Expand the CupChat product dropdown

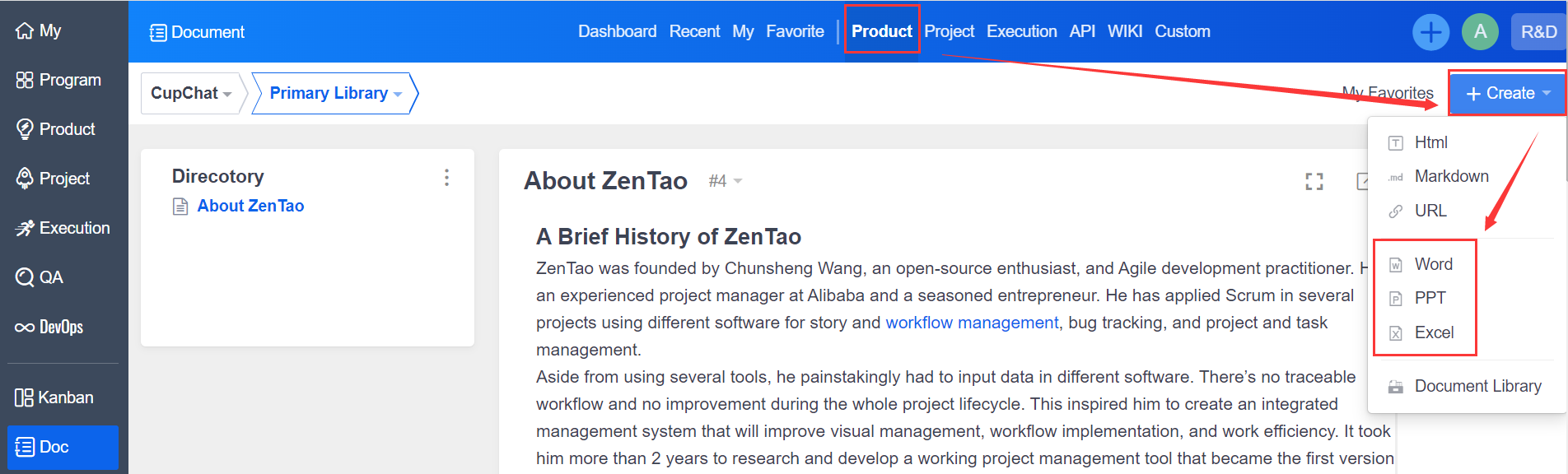click(x=191, y=93)
